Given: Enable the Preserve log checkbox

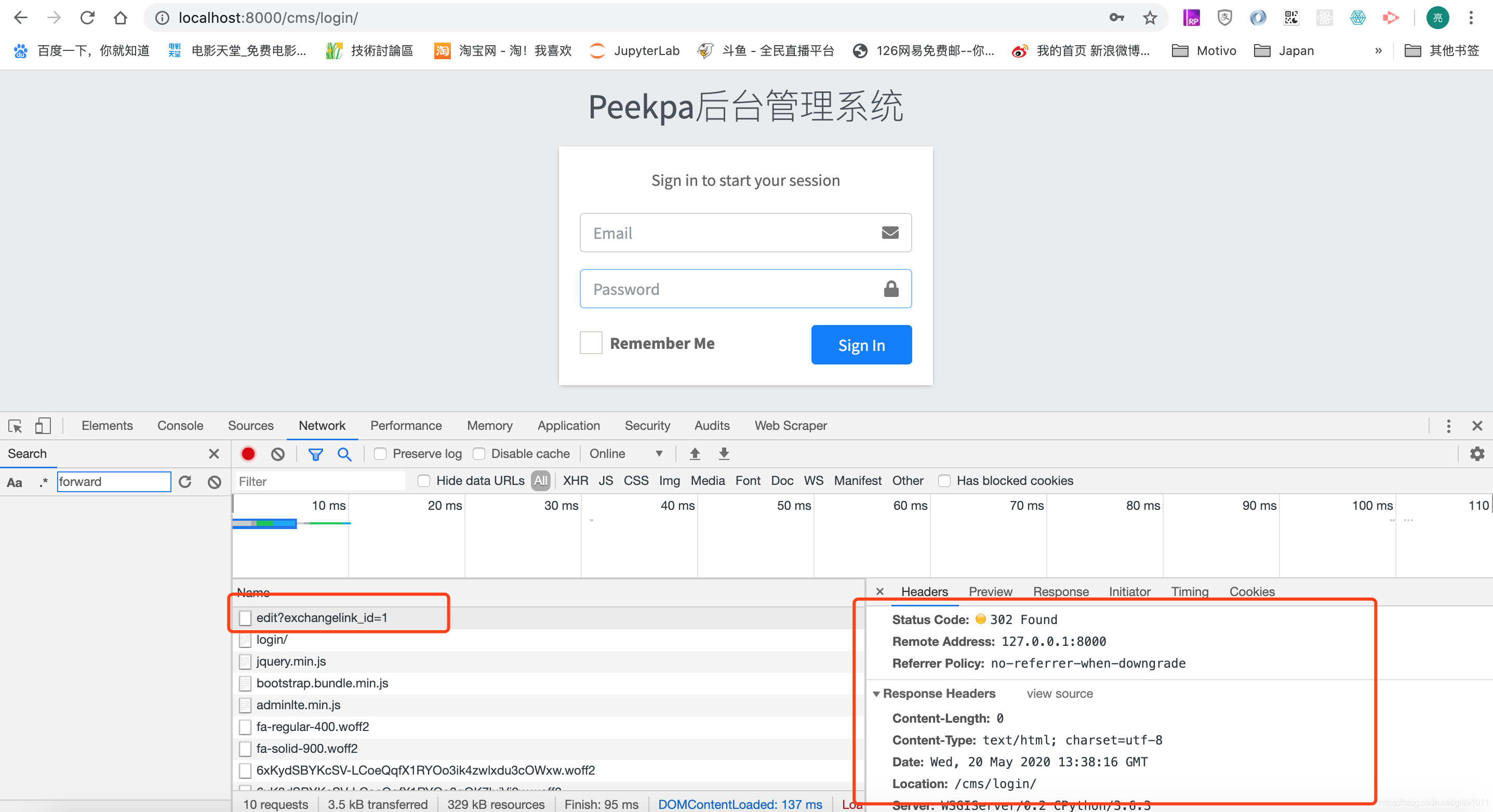Looking at the screenshot, I should point(380,453).
